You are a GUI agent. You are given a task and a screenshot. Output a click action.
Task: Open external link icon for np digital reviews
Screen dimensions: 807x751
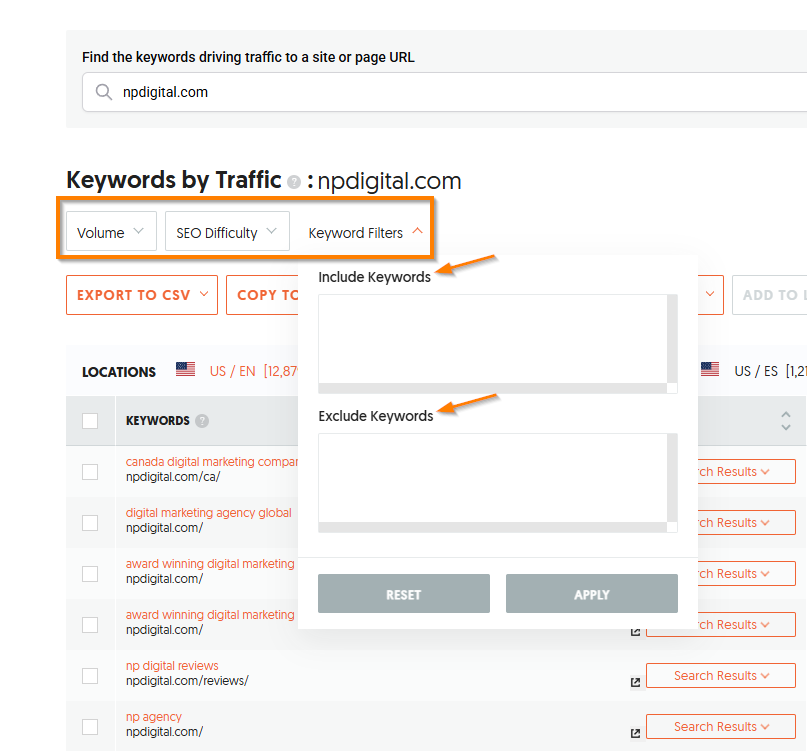click(636, 682)
